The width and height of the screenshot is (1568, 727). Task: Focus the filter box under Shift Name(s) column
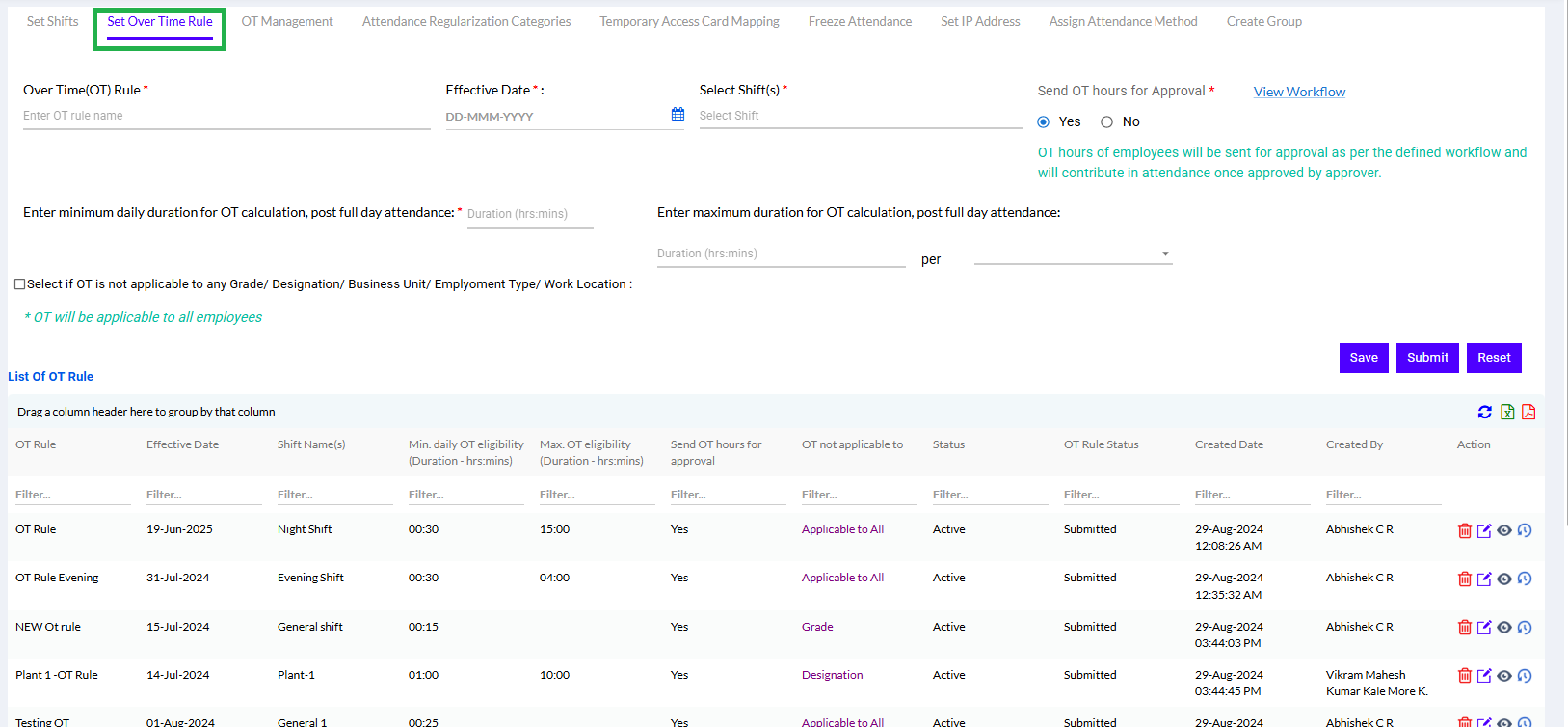pyautogui.click(x=335, y=495)
